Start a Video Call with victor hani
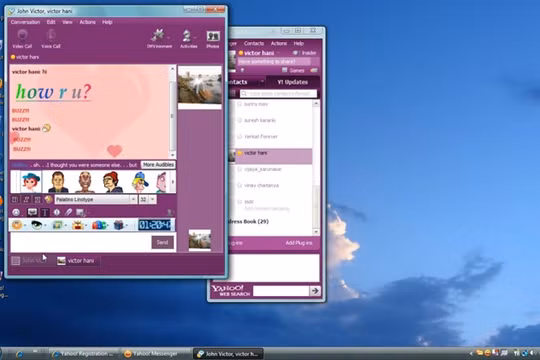 click(x=22, y=39)
